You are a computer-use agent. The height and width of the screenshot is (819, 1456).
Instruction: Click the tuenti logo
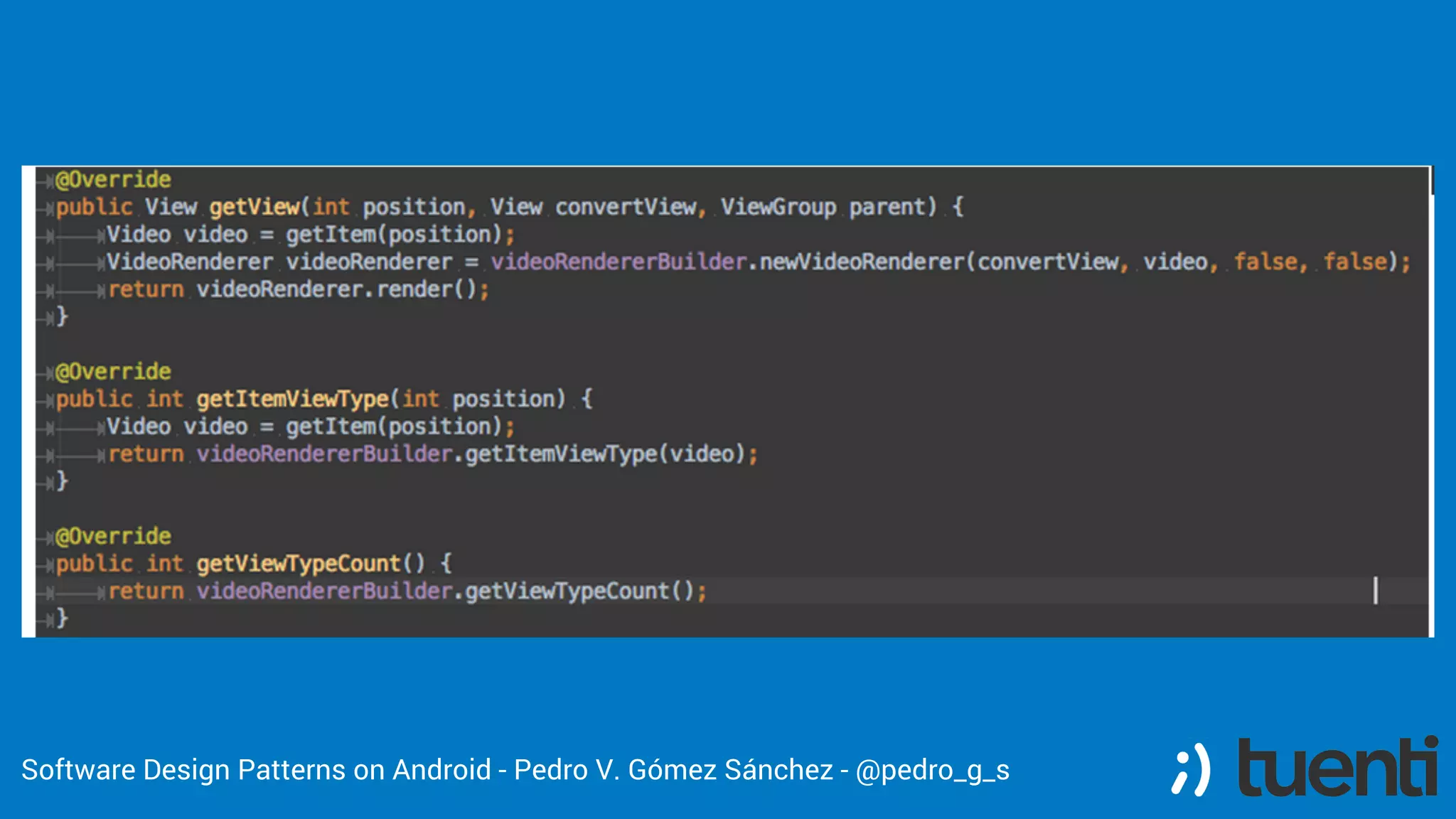click(1339, 767)
